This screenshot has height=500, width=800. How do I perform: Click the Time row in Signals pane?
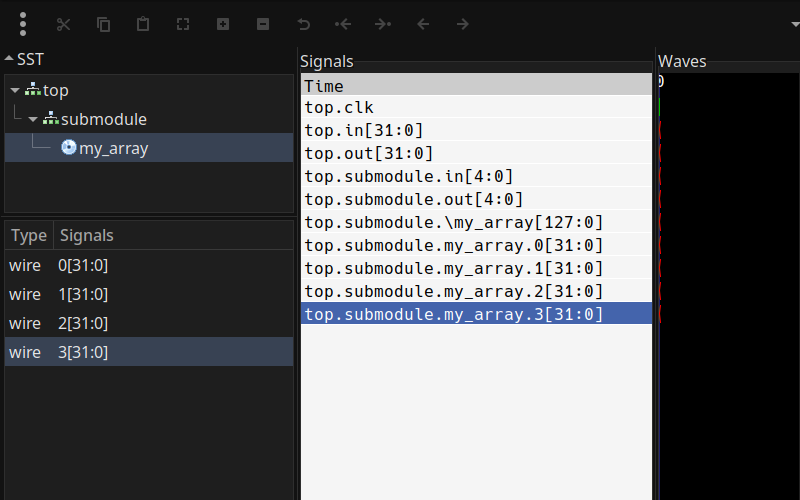click(x=477, y=85)
